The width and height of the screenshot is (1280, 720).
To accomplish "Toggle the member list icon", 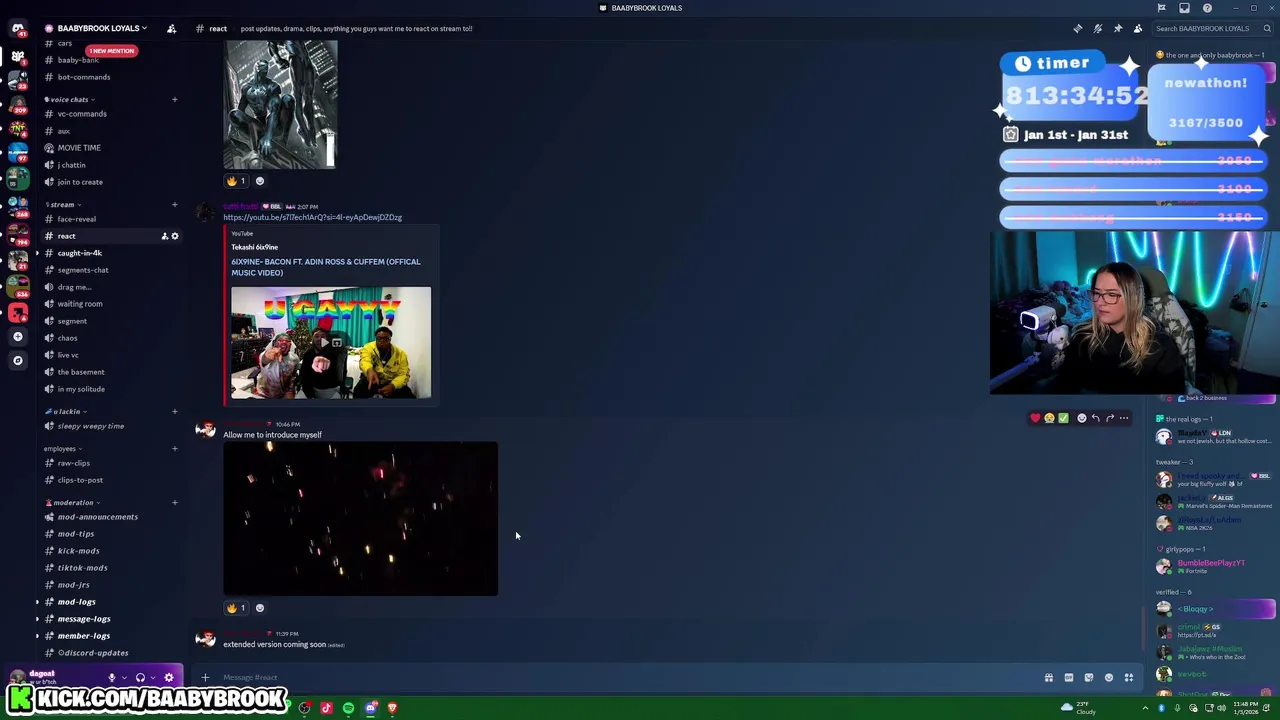I will pyautogui.click(x=1137, y=28).
